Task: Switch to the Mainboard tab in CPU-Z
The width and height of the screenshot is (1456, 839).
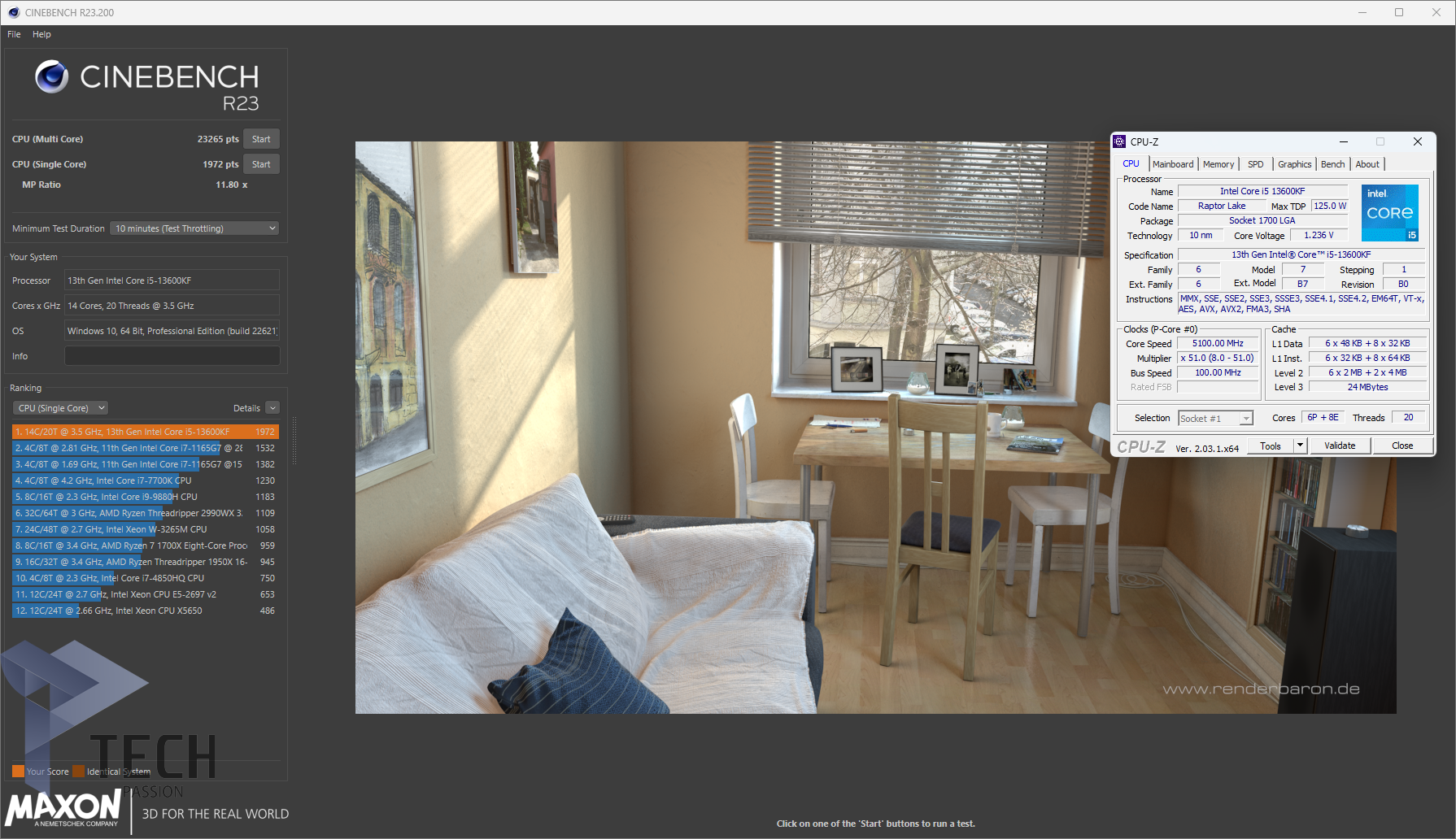Action: pos(1172,164)
